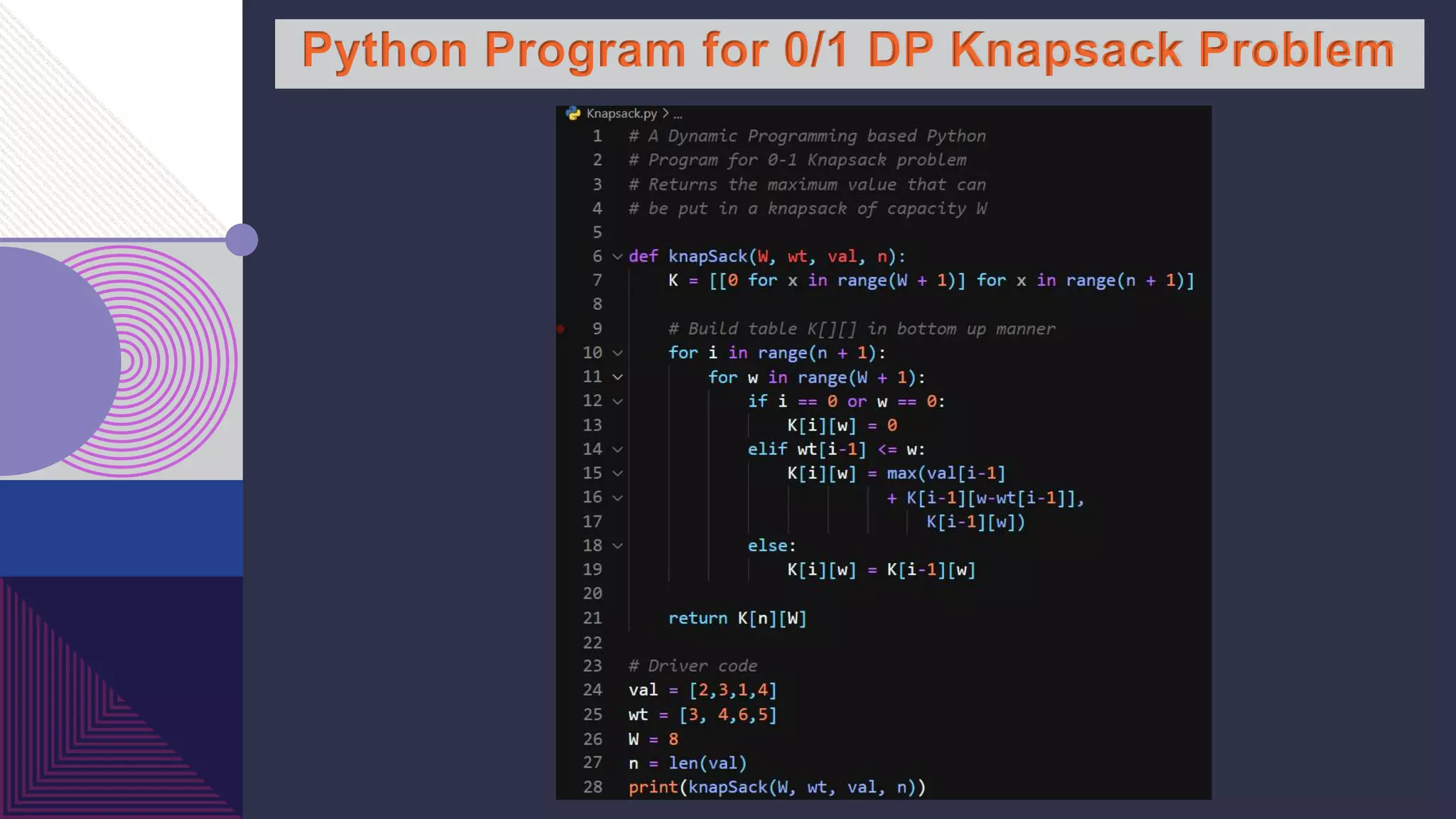Click comment '# Returns the maximum value that can'

pyautogui.click(x=807, y=184)
